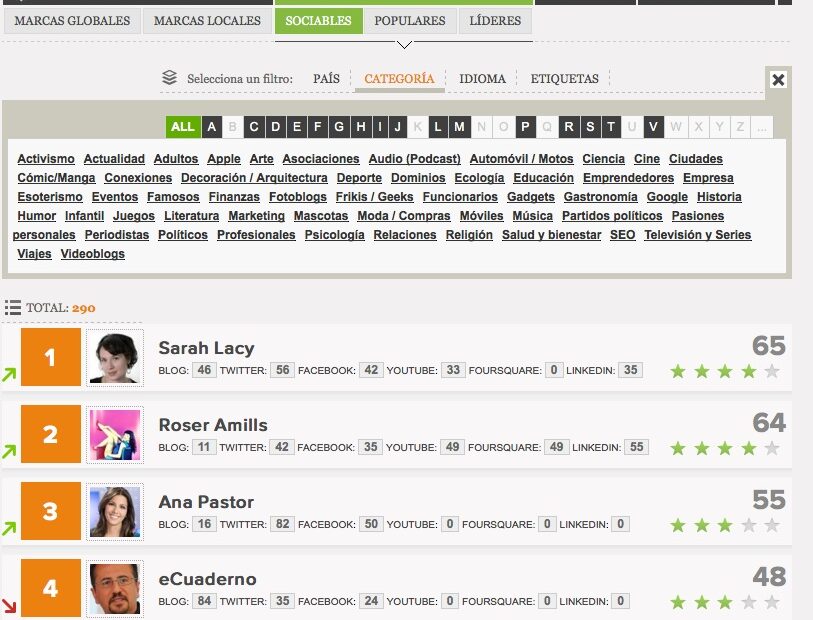Filter categories by letter F
The image size is (813, 620).
[x=318, y=127]
